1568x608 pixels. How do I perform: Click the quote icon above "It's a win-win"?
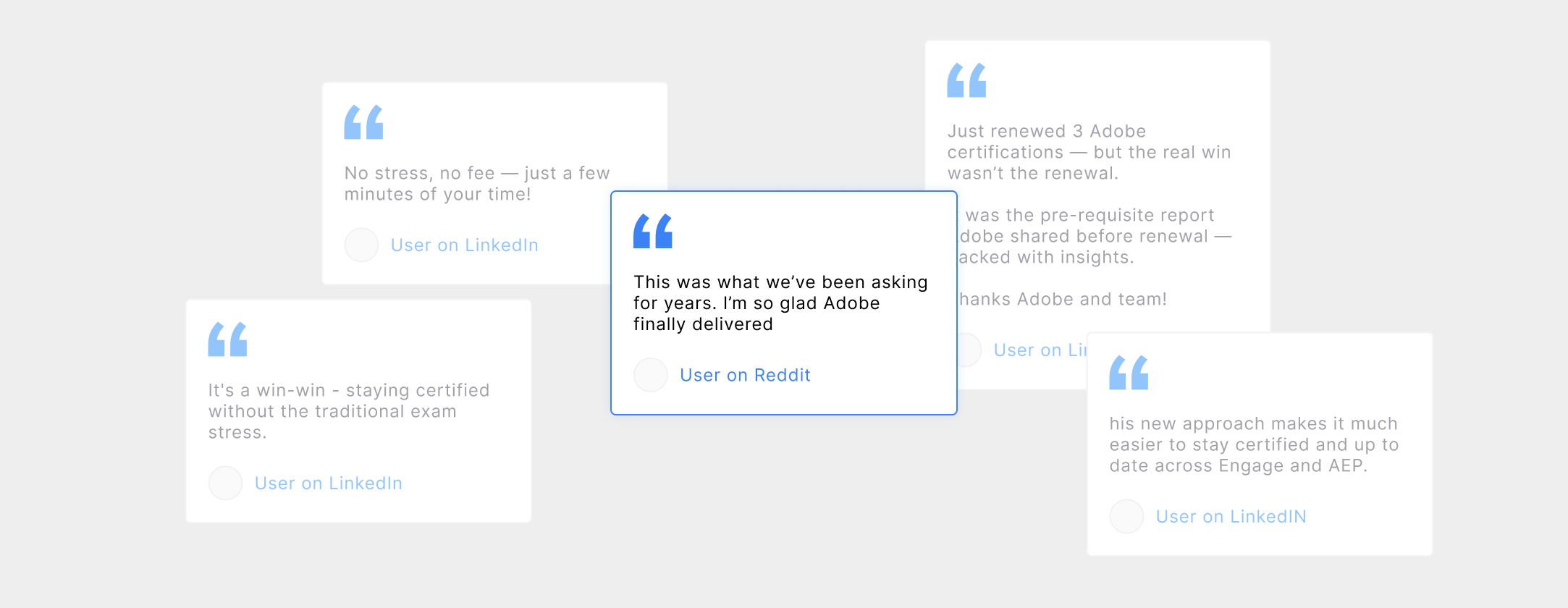(227, 339)
